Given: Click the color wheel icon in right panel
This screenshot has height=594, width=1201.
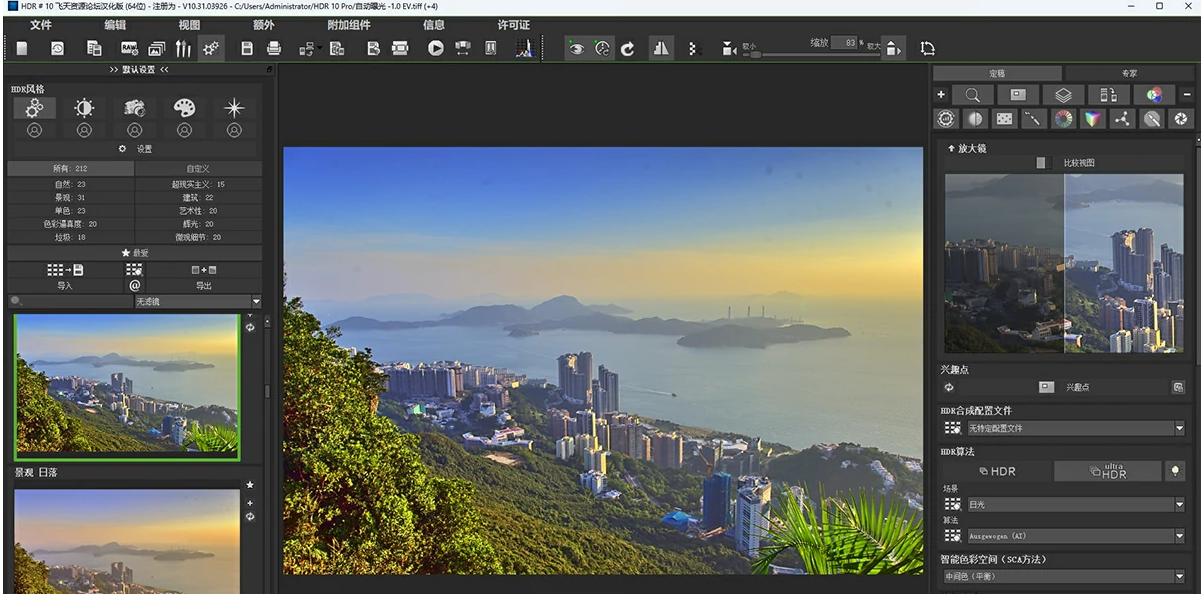Looking at the screenshot, I should (1064, 119).
